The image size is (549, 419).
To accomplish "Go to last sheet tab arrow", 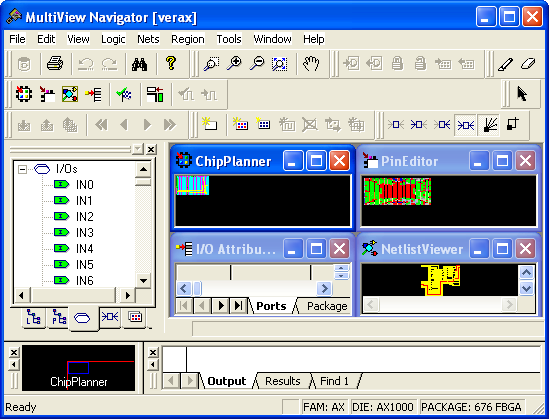I will [238, 306].
